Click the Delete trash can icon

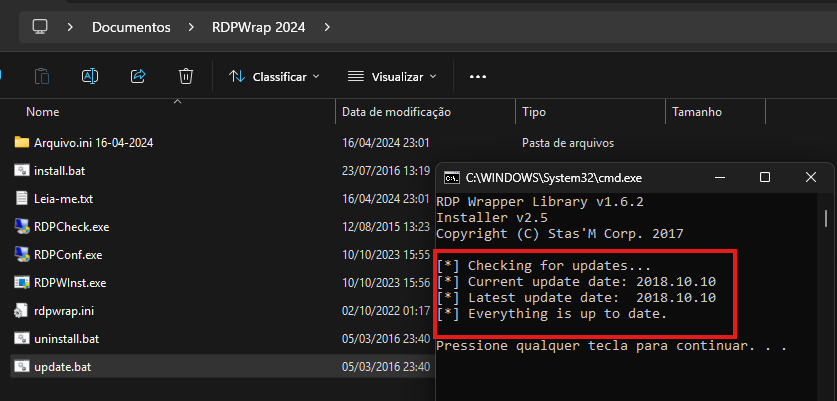186,76
